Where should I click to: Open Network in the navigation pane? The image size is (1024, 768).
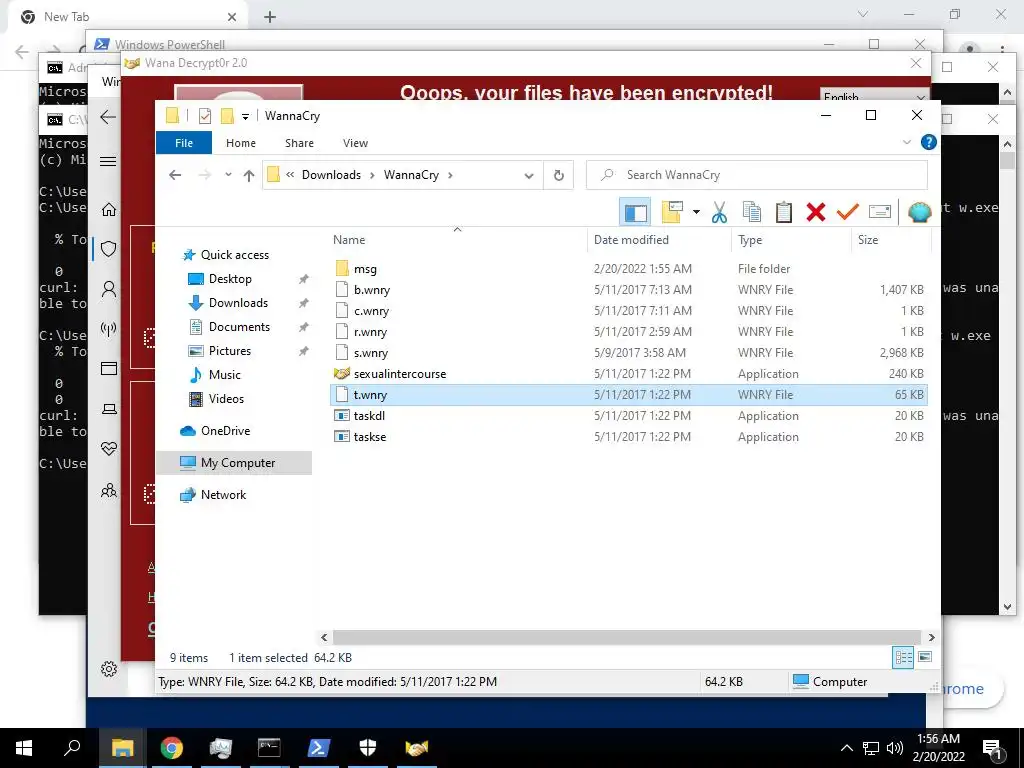[x=223, y=495]
